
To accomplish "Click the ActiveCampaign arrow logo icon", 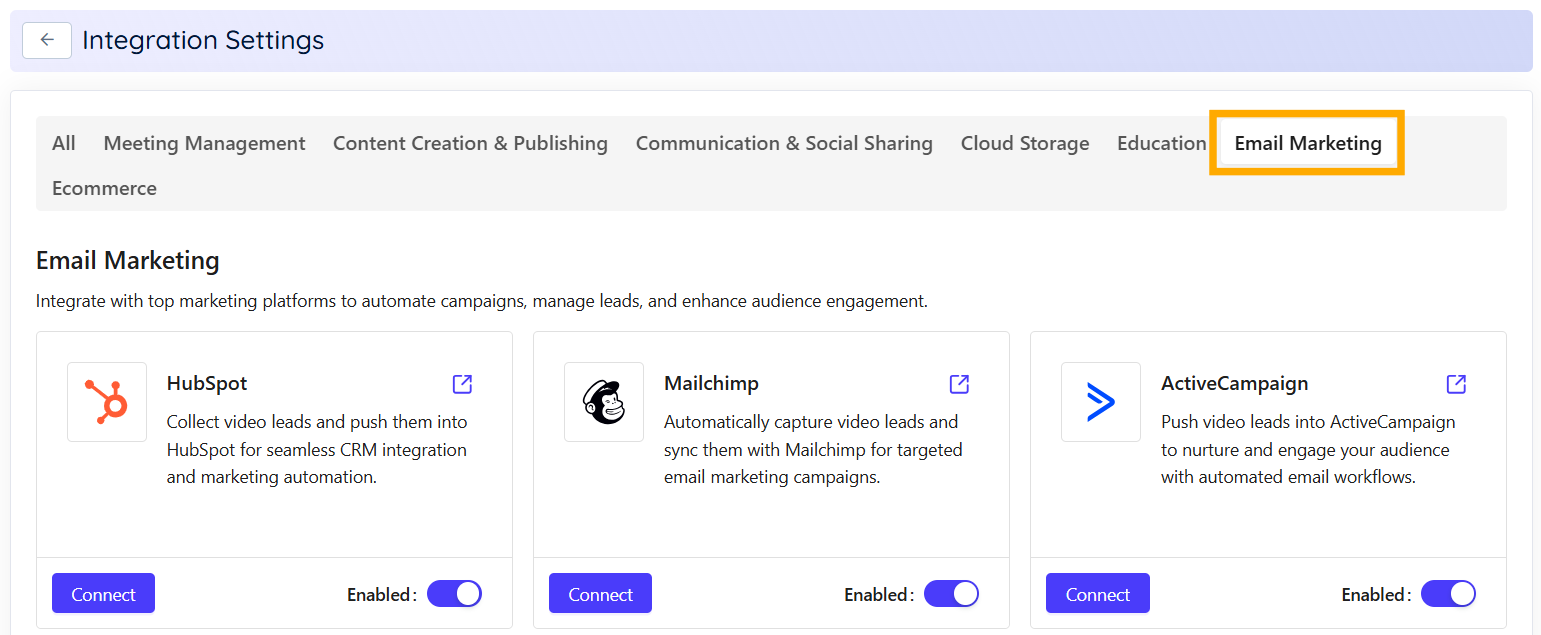I will tap(1100, 402).
